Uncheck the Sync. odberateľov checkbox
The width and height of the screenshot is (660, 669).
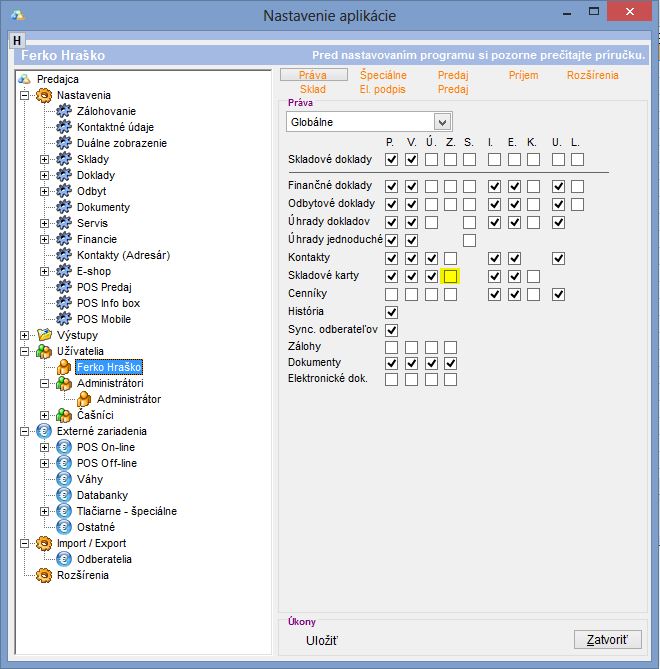click(391, 330)
